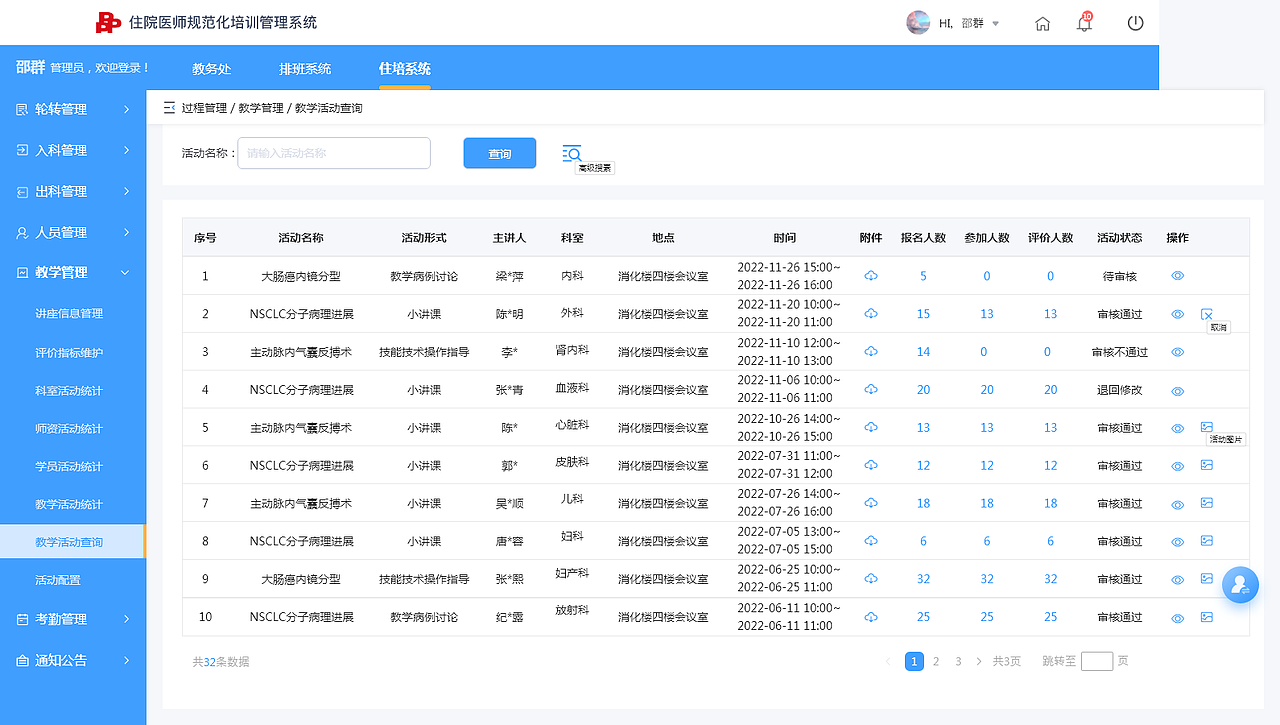The width and height of the screenshot is (1280, 725).
Task: Click the blue 查询 search button
Action: pos(499,153)
